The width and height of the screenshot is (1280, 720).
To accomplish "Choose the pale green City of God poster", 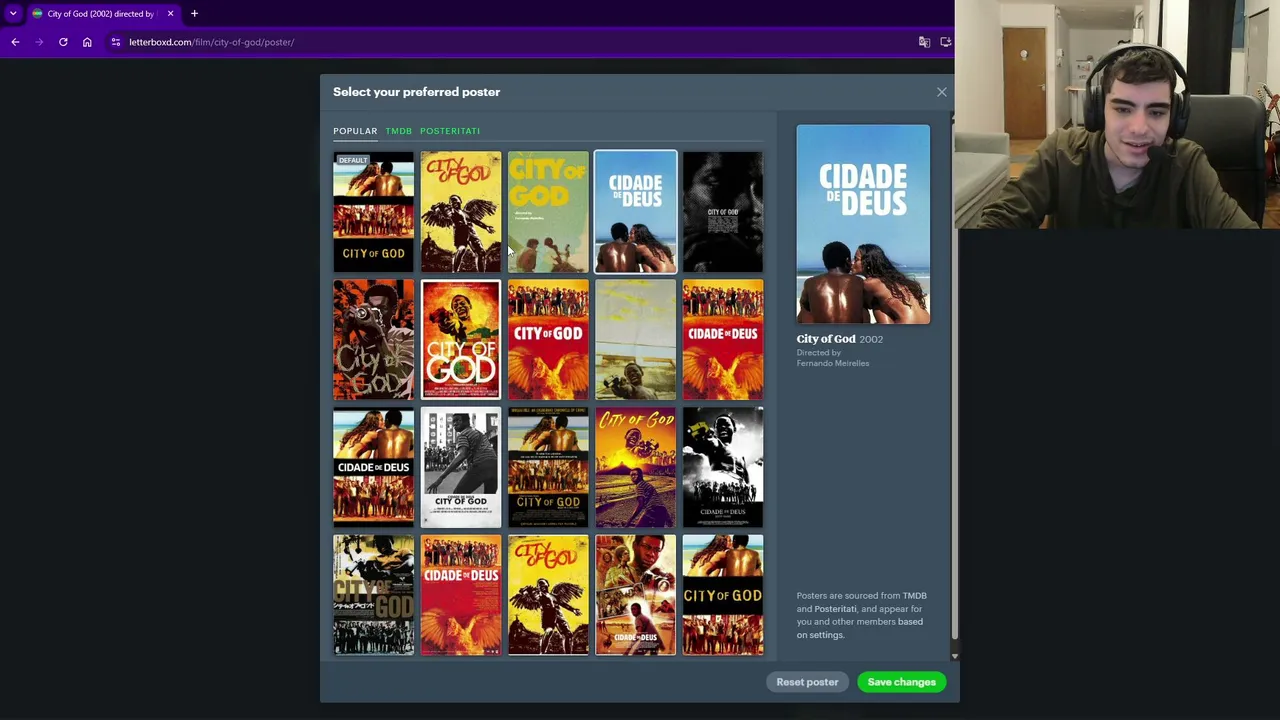I will [548, 212].
